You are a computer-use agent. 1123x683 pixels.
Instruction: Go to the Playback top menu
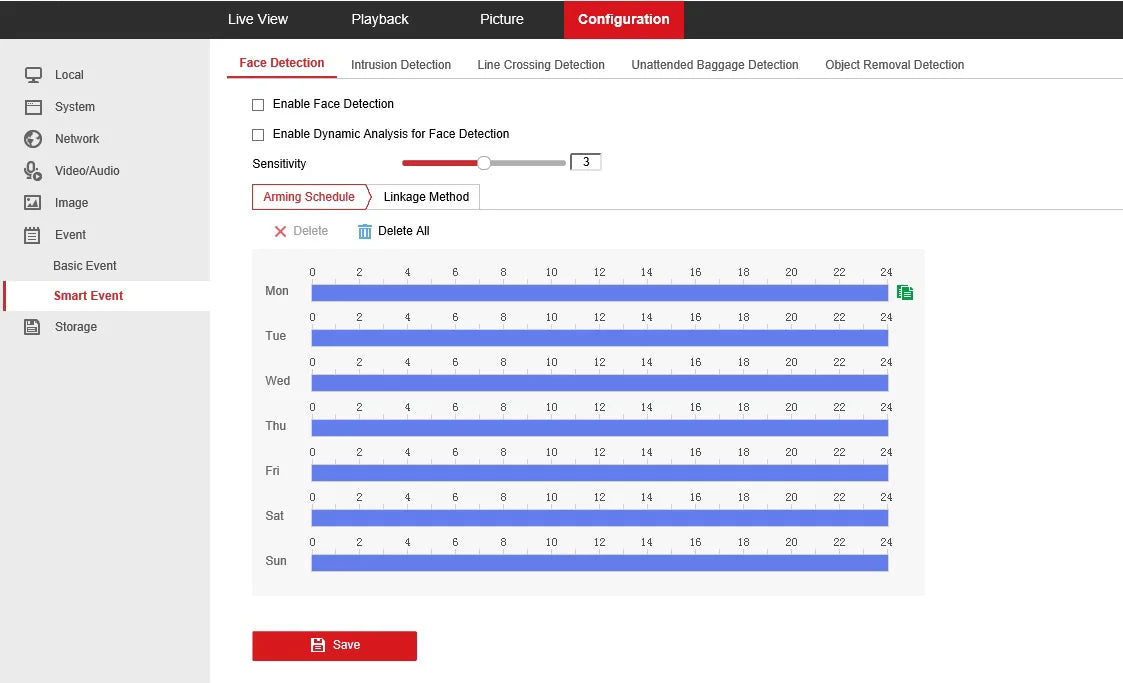click(x=380, y=19)
